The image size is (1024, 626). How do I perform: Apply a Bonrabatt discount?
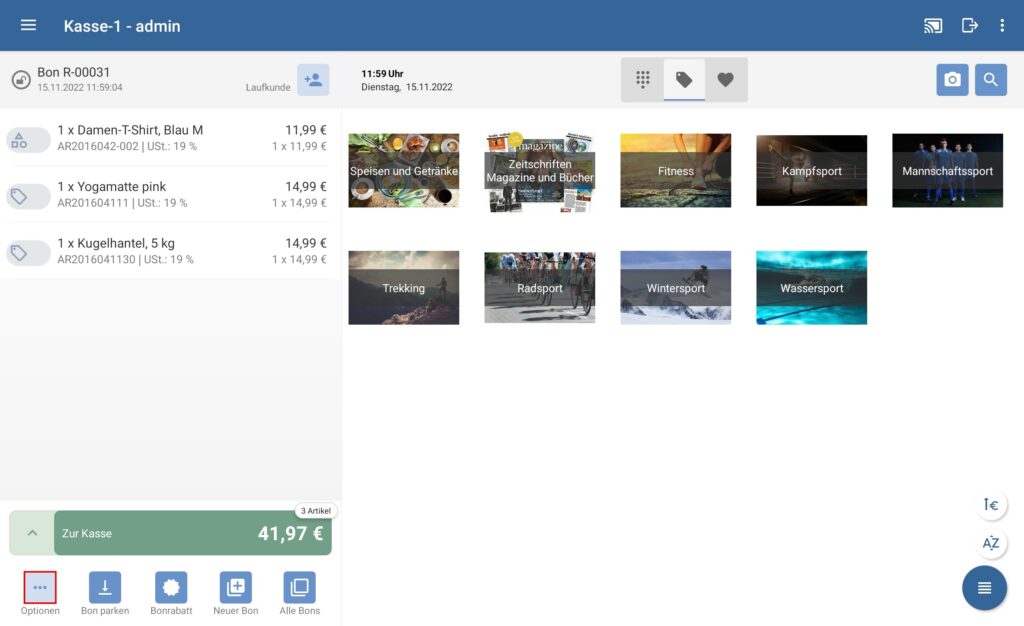pos(170,588)
